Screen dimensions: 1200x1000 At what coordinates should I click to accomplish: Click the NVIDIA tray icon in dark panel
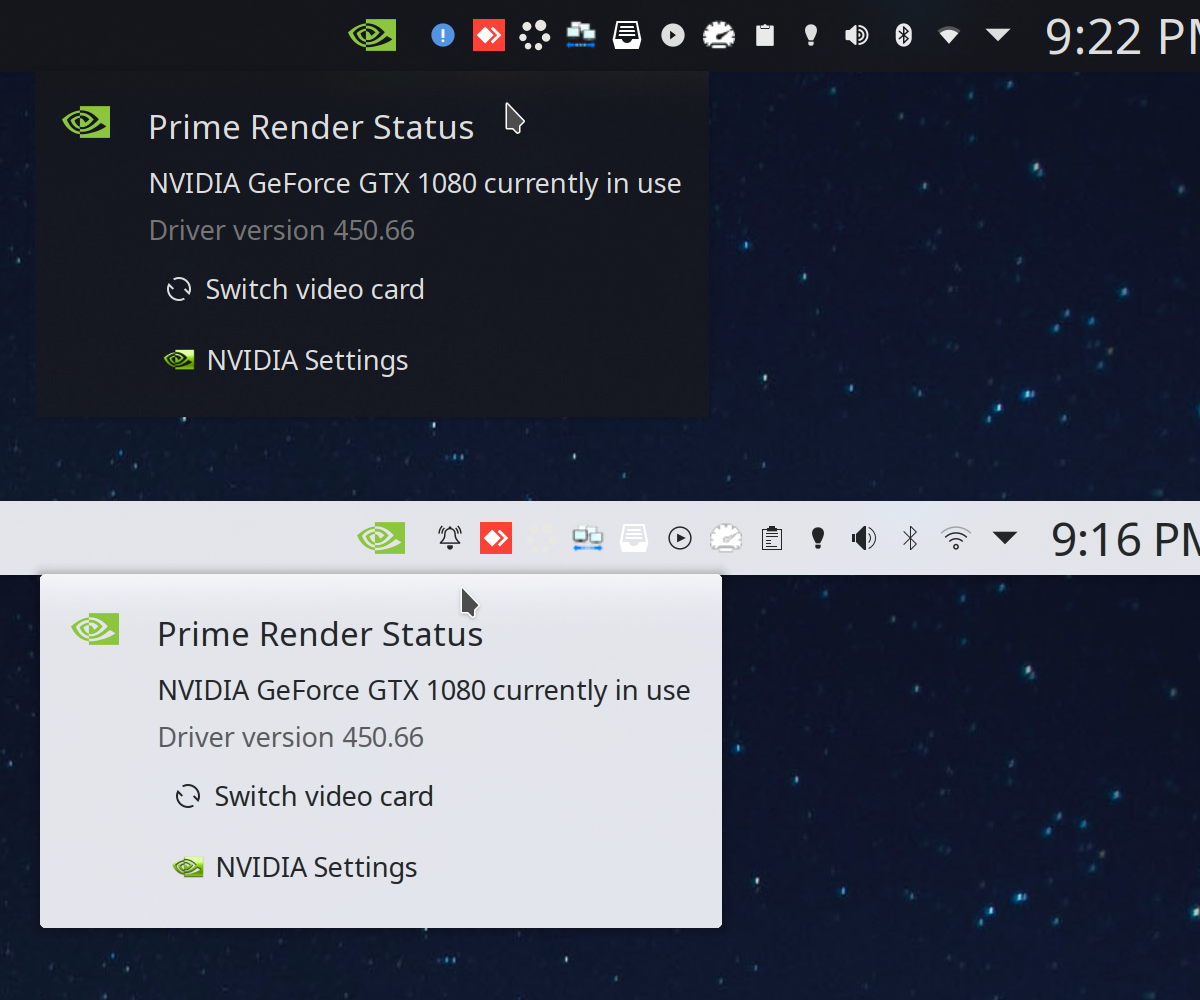pos(372,36)
